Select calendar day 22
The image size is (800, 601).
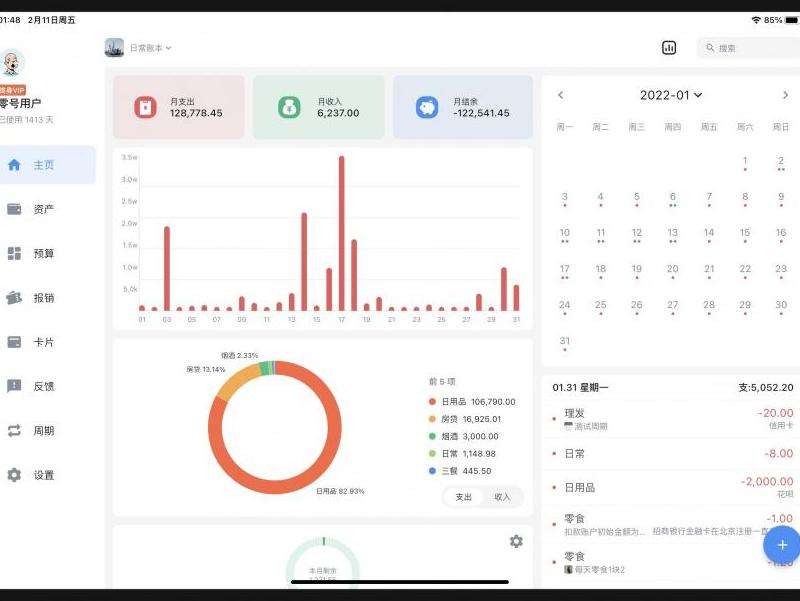pos(745,271)
